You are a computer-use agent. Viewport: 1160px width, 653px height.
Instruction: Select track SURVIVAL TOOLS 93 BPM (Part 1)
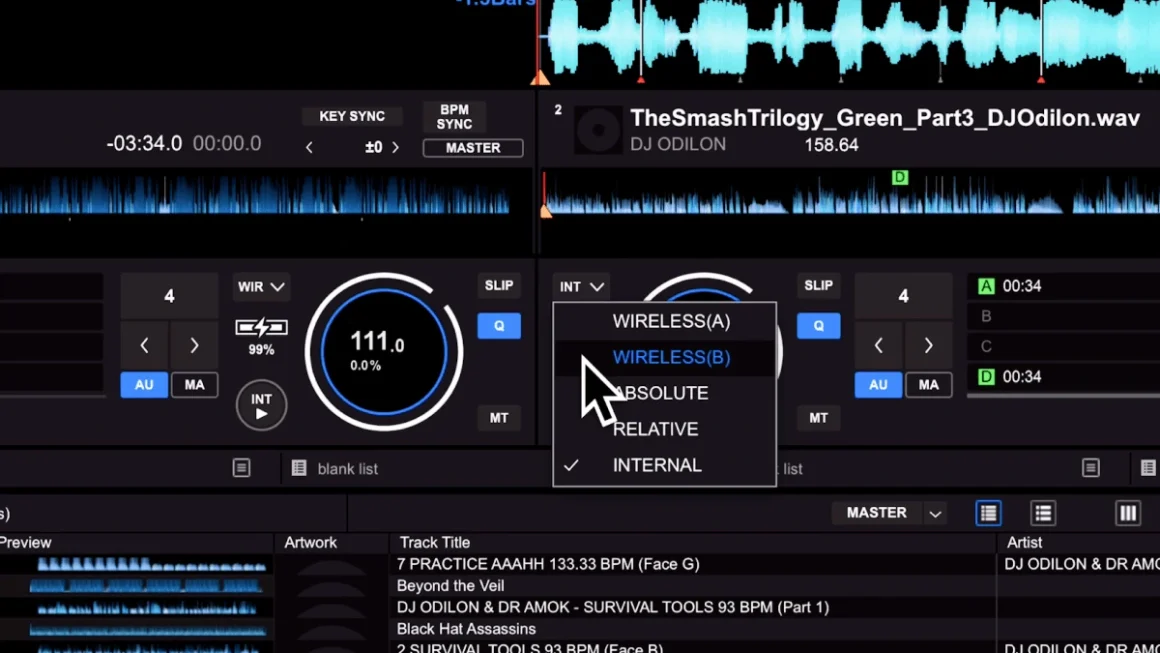[x=613, y=607]
